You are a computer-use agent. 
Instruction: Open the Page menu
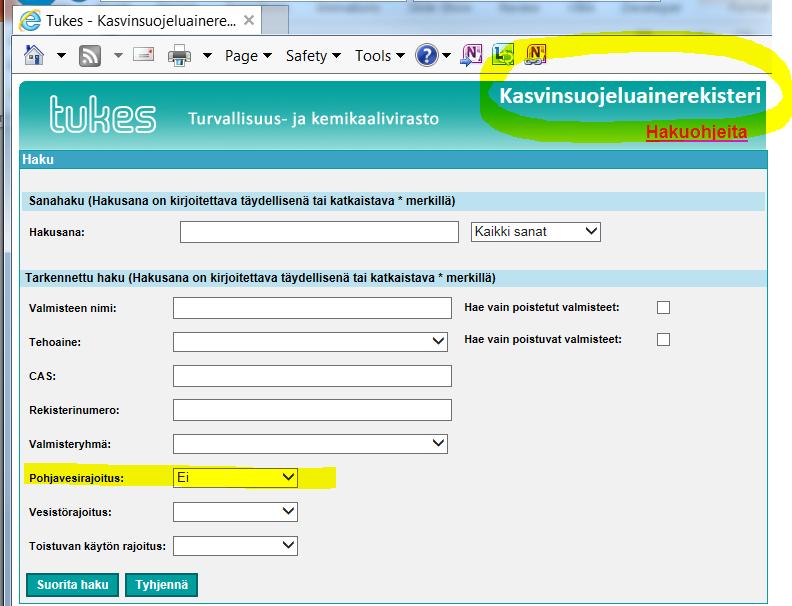(x=248, y=56)
